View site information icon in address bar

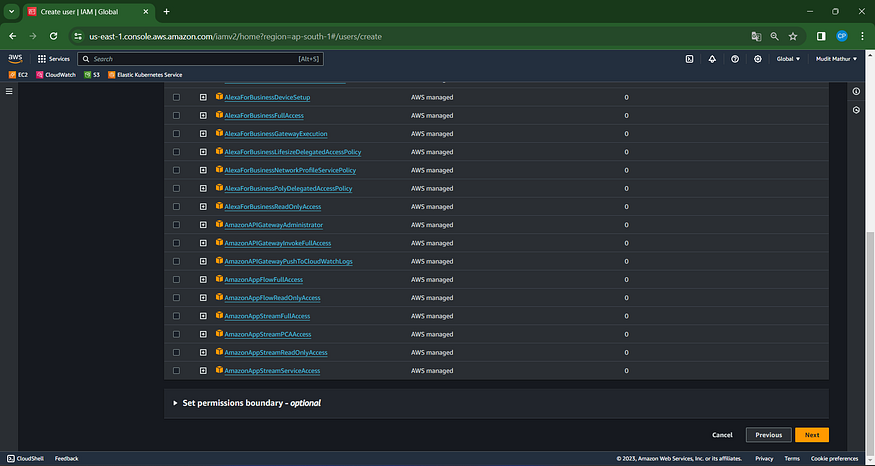pyautogui.click(x=79, y=36)
